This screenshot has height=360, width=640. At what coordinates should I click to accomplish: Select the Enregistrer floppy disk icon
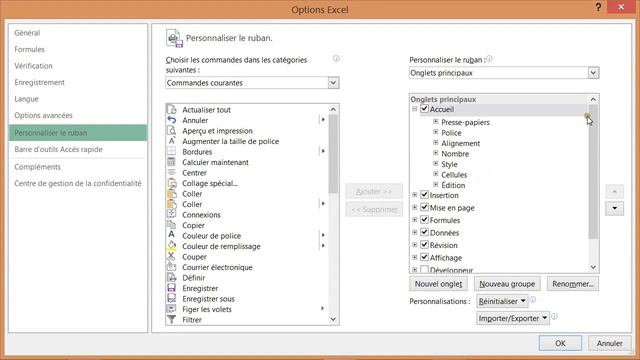coord(172,288)
